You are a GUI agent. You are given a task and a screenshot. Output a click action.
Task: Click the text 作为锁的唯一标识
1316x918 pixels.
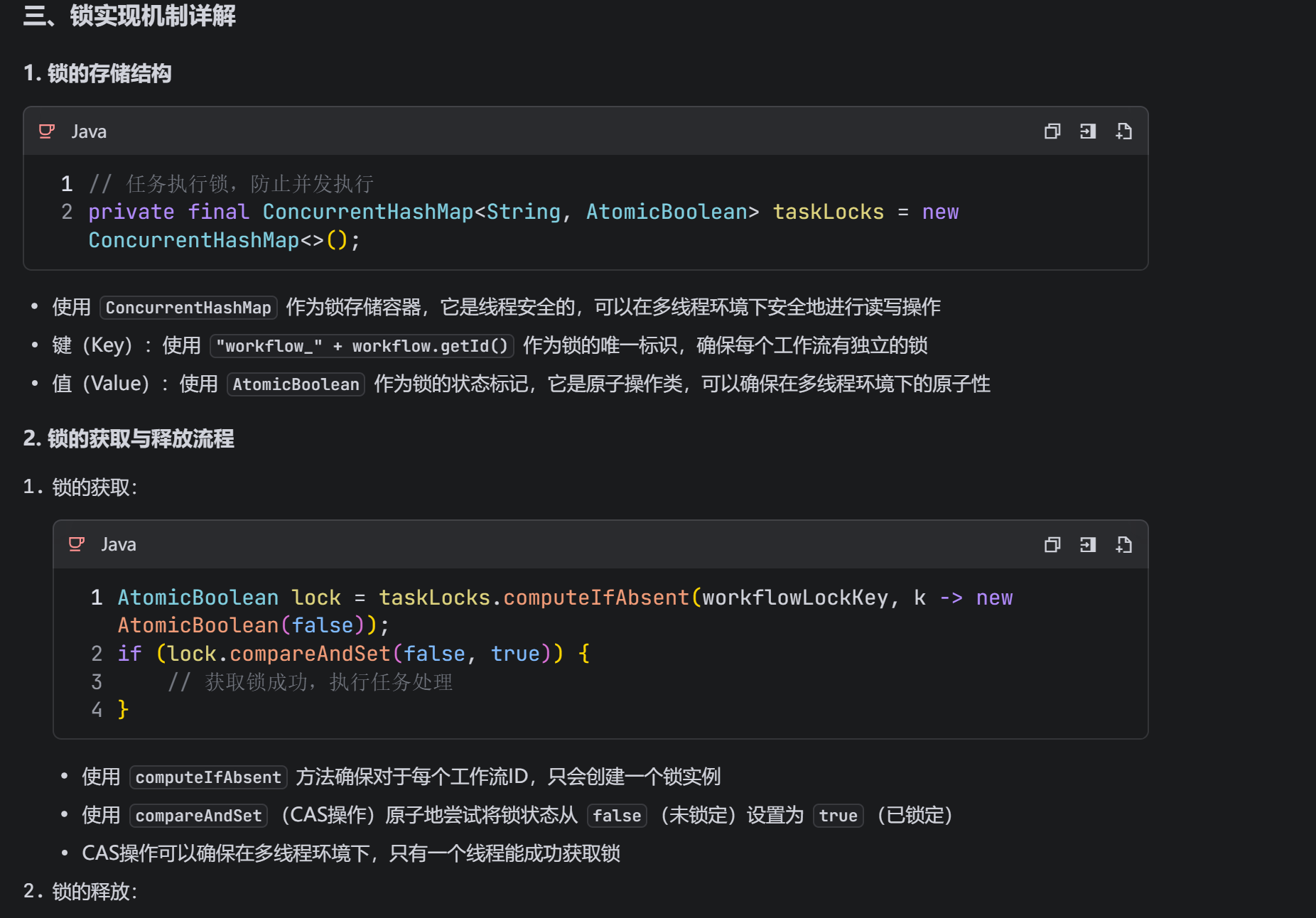coord(600,346)
